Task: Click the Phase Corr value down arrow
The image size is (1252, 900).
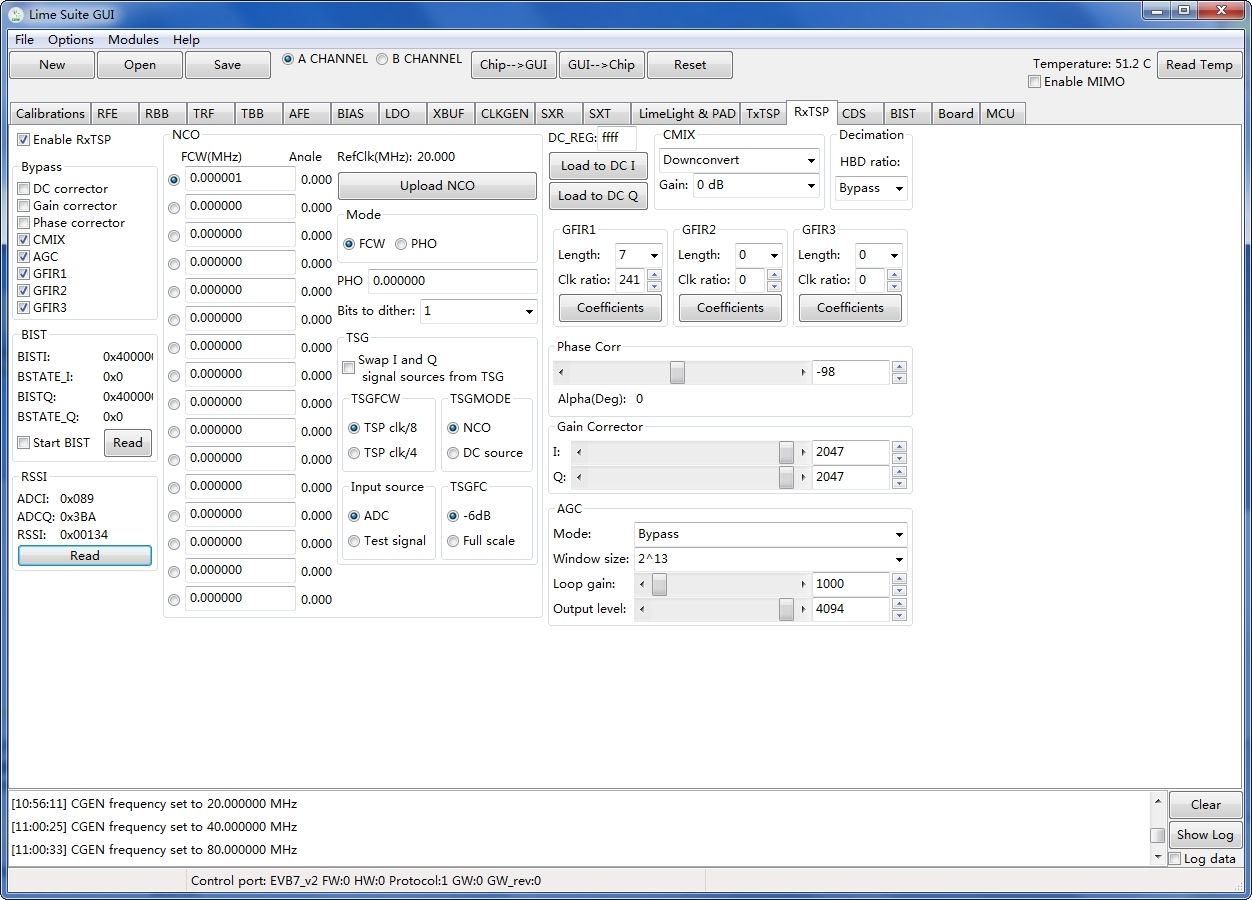Action: tap(899, 378)
